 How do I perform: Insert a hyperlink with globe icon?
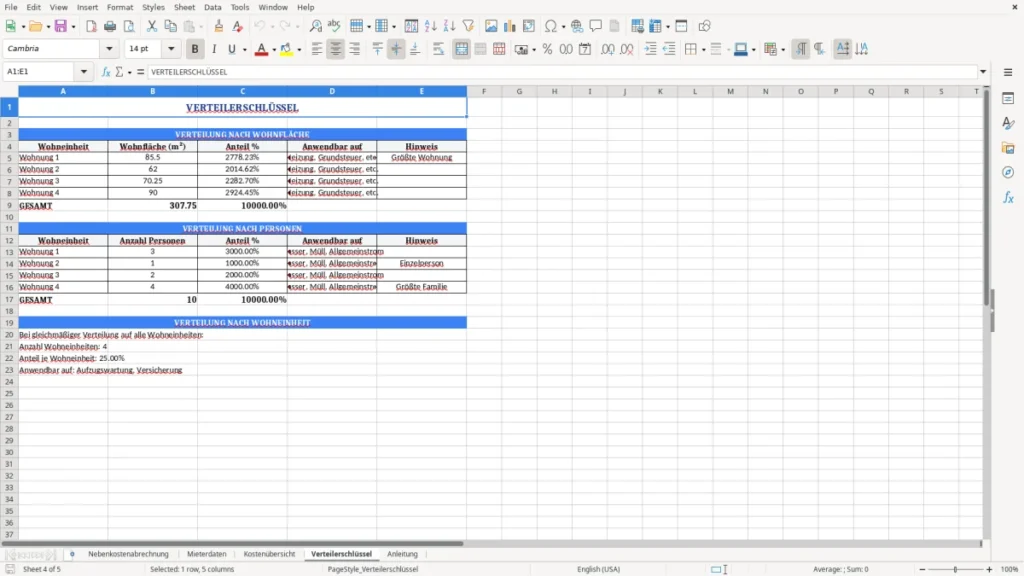coord(577,26)
